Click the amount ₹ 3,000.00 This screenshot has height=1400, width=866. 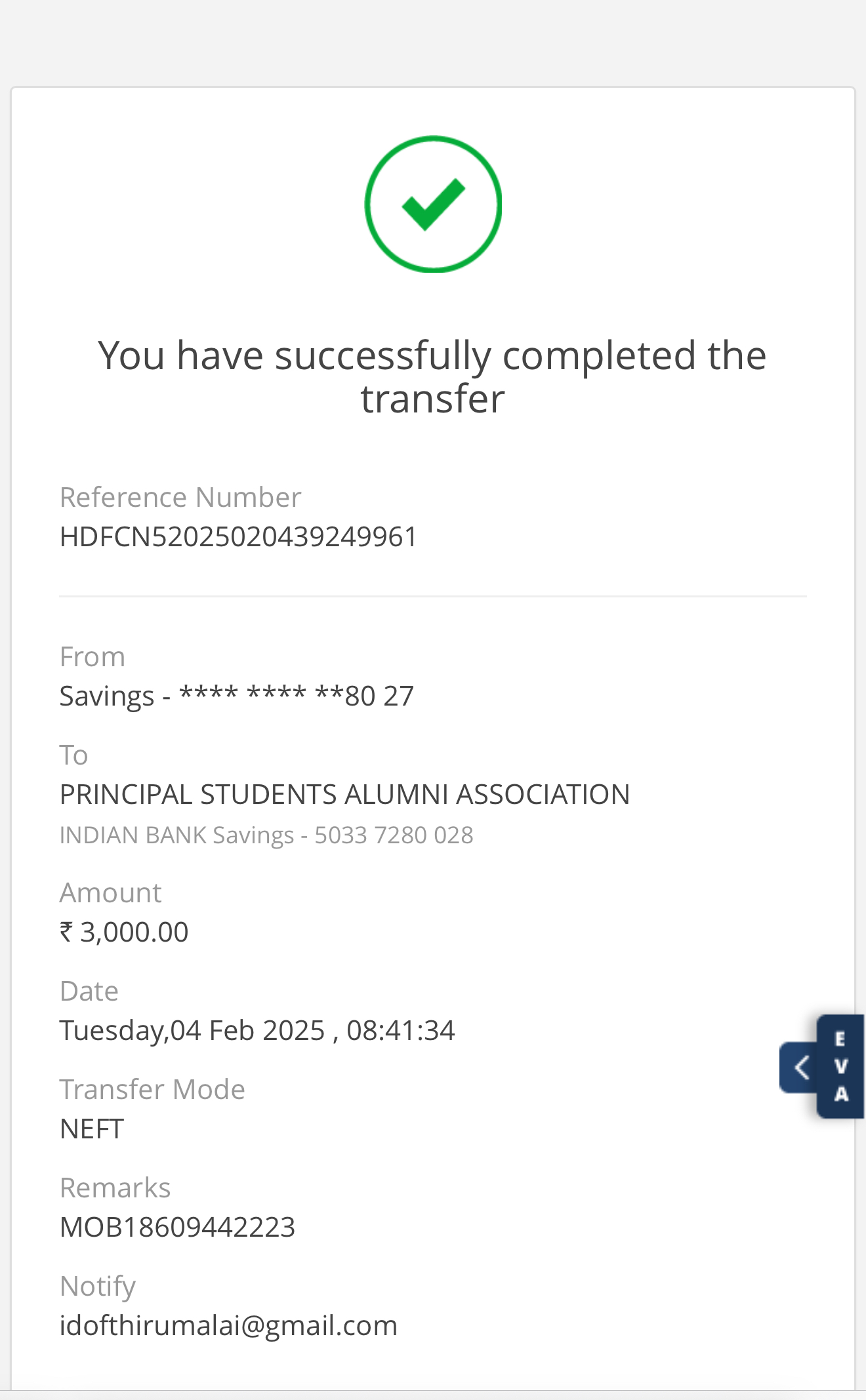(124, 932)
